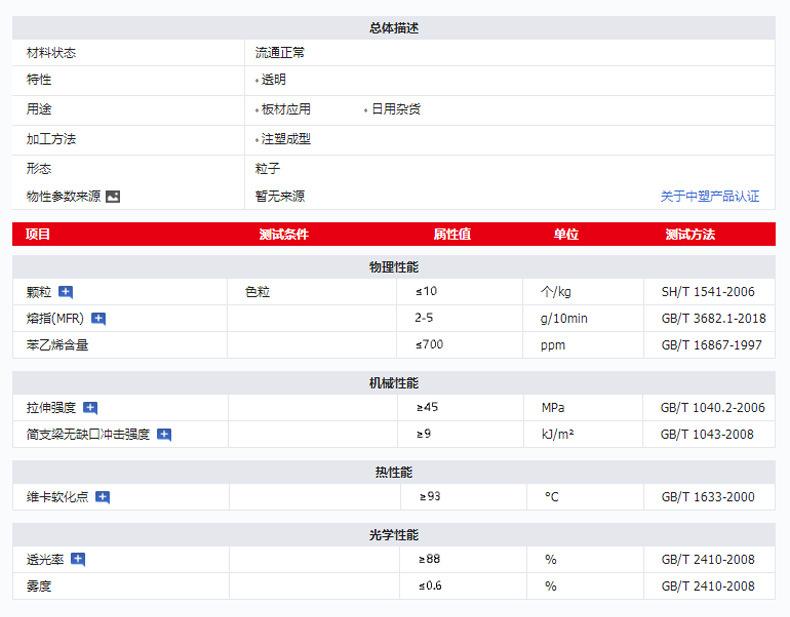Click the plus icon beside 拉伸强度
The height and width of the screenshot is (617, 790).
pos(90,408)
